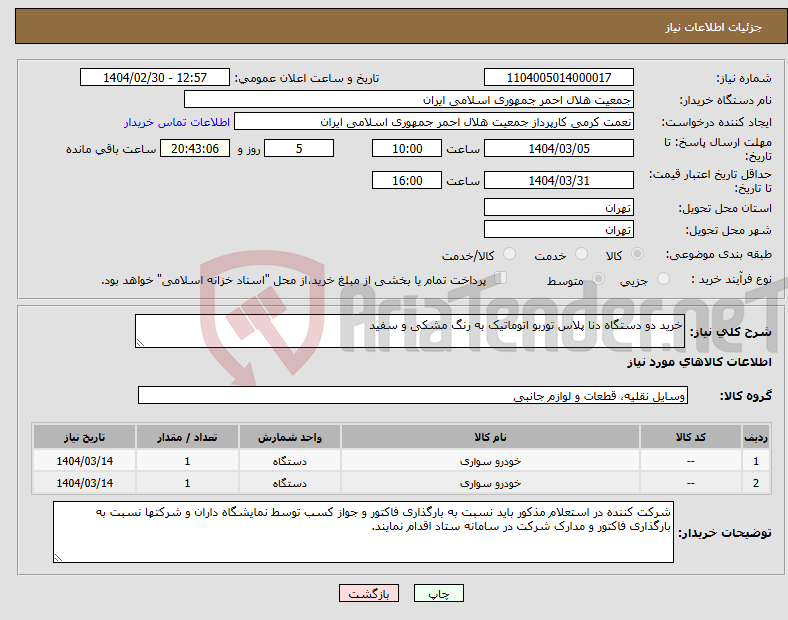
Task: Click the توضیحات خریدار textarea
Action: (363, 532)
